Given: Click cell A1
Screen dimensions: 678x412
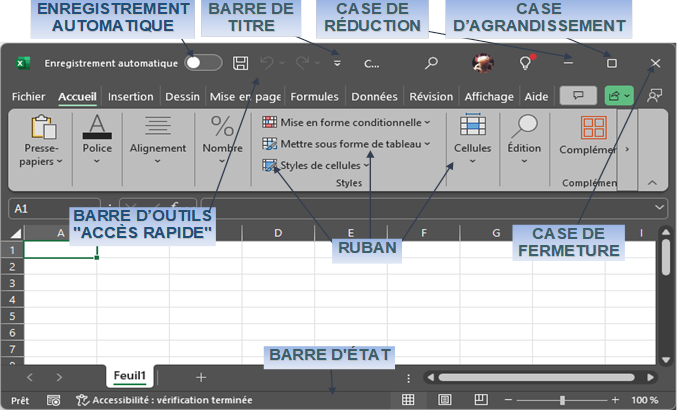Looking at the screenshot, I should pyautogui.click(x=61, y=250).
